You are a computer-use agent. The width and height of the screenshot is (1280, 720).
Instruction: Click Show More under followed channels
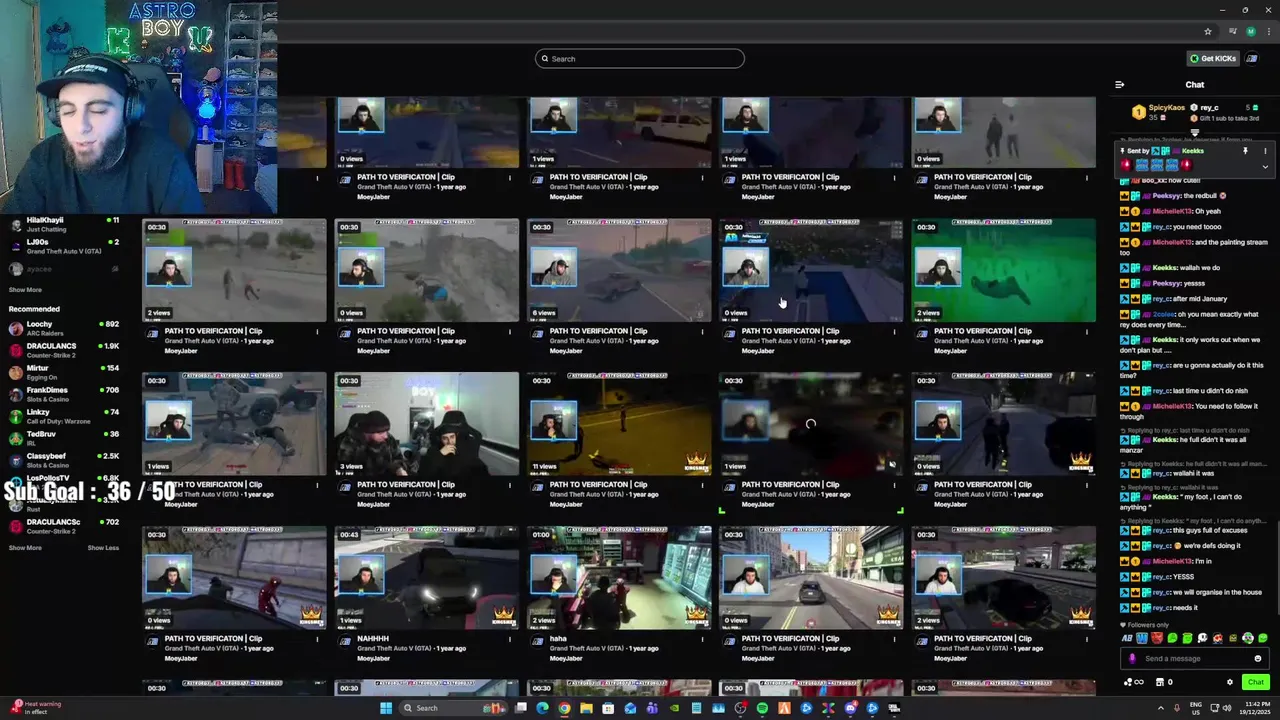click(x=25, y=290)
